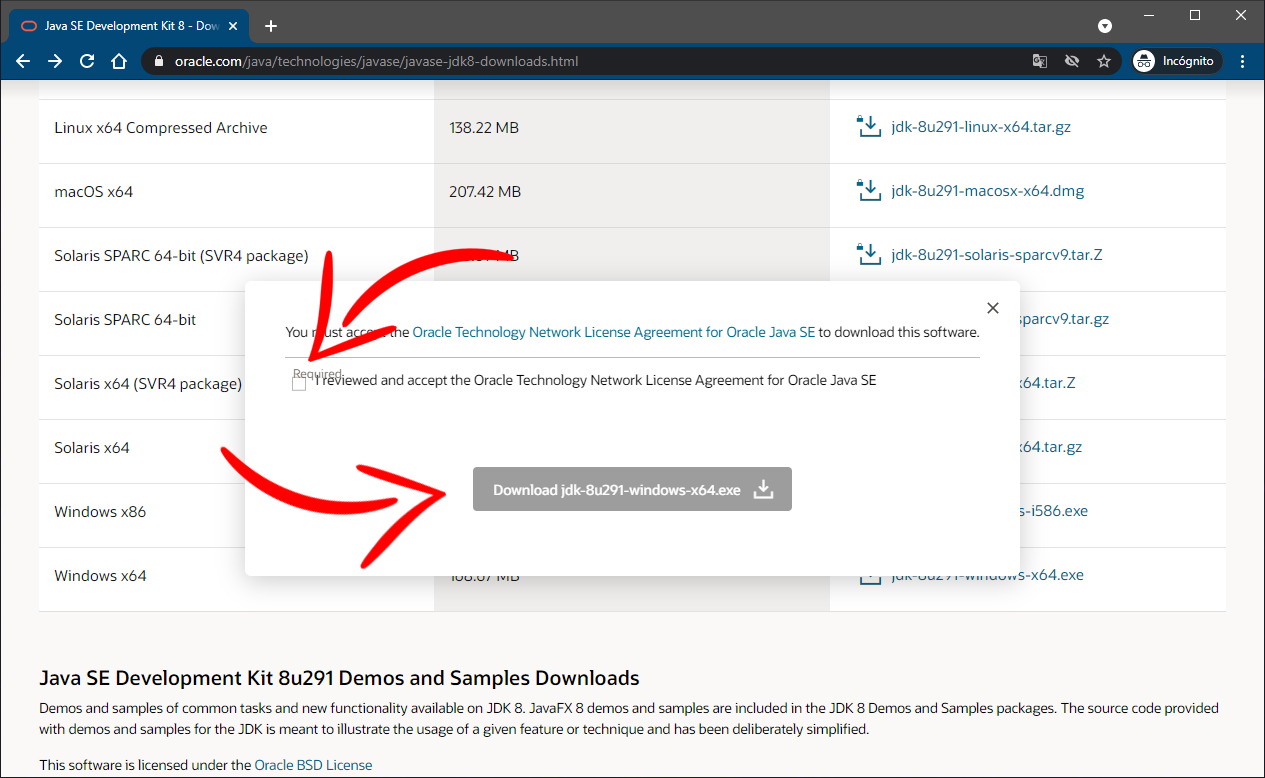1265x778 pixels.
Task: Click the translate page icon
Action: click(x=1040, y=61)
